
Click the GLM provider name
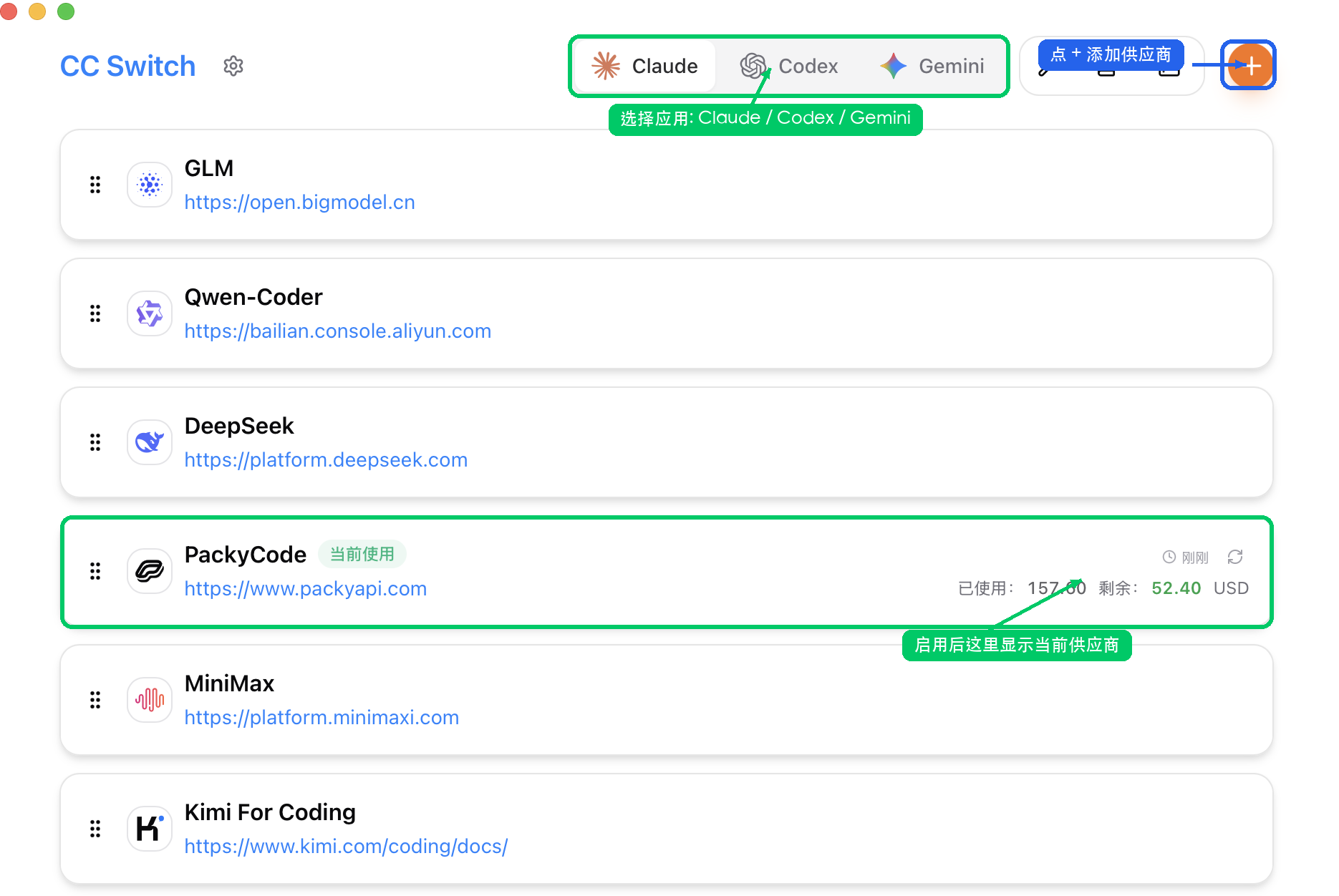coord(209,168)
